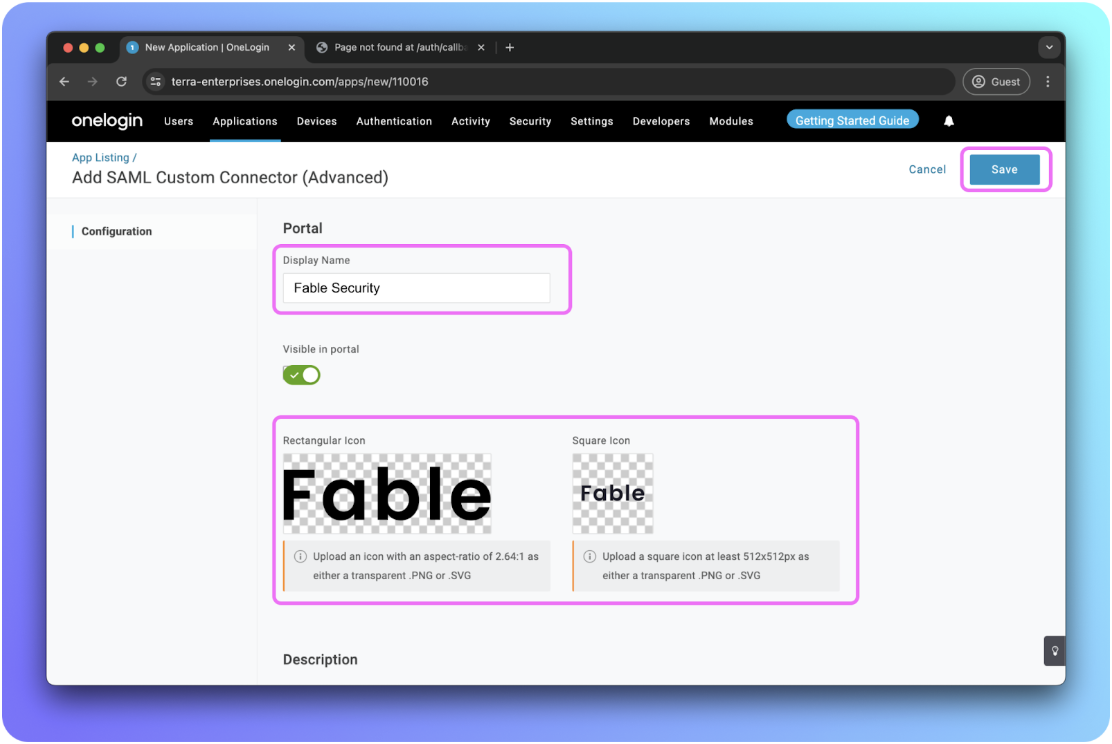Close the New Application OneLogin tab
The width and height of the screenshot is (1112, 744).
point(291,48)
